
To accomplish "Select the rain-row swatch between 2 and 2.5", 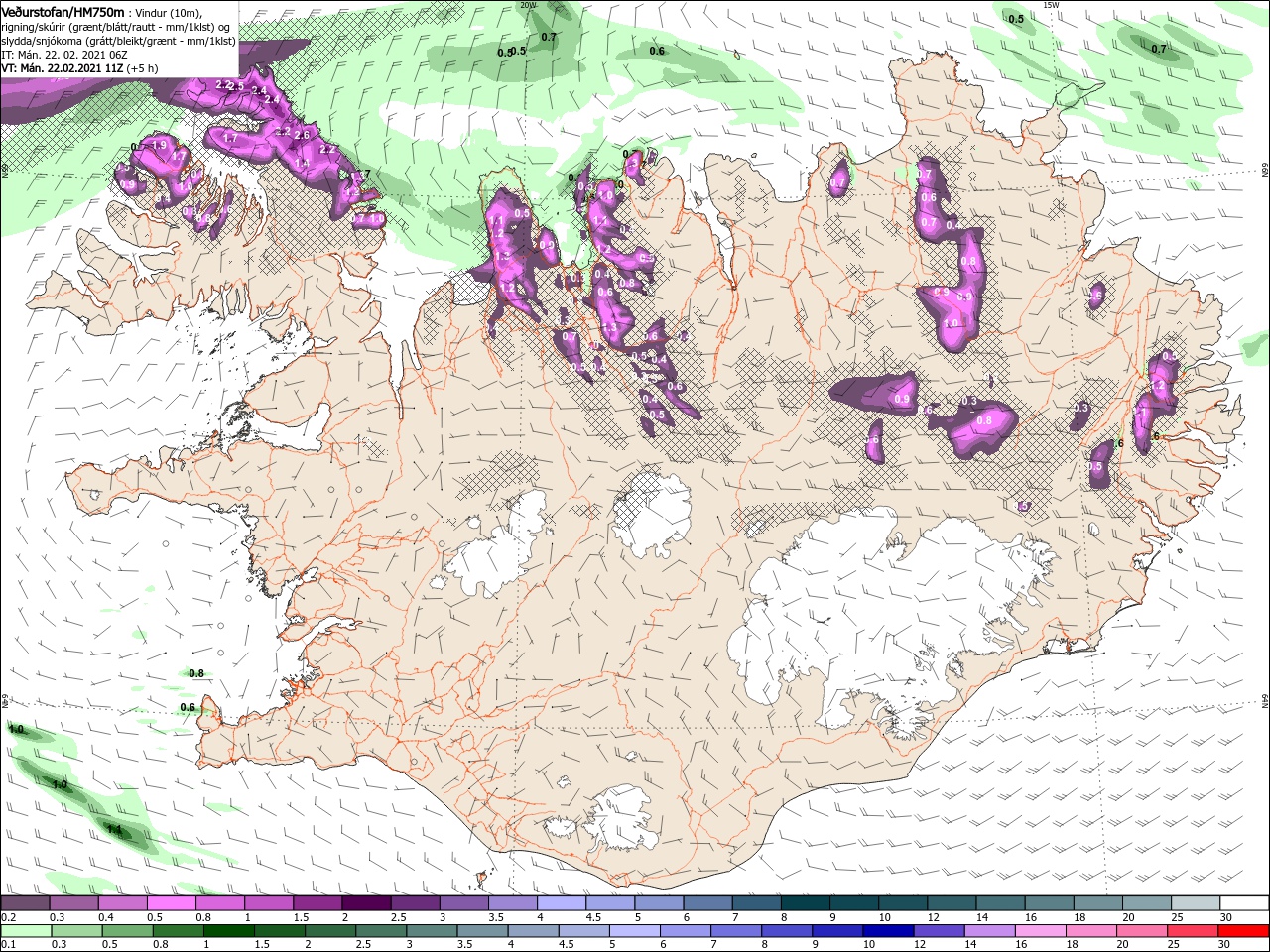I will pos(330,931).
